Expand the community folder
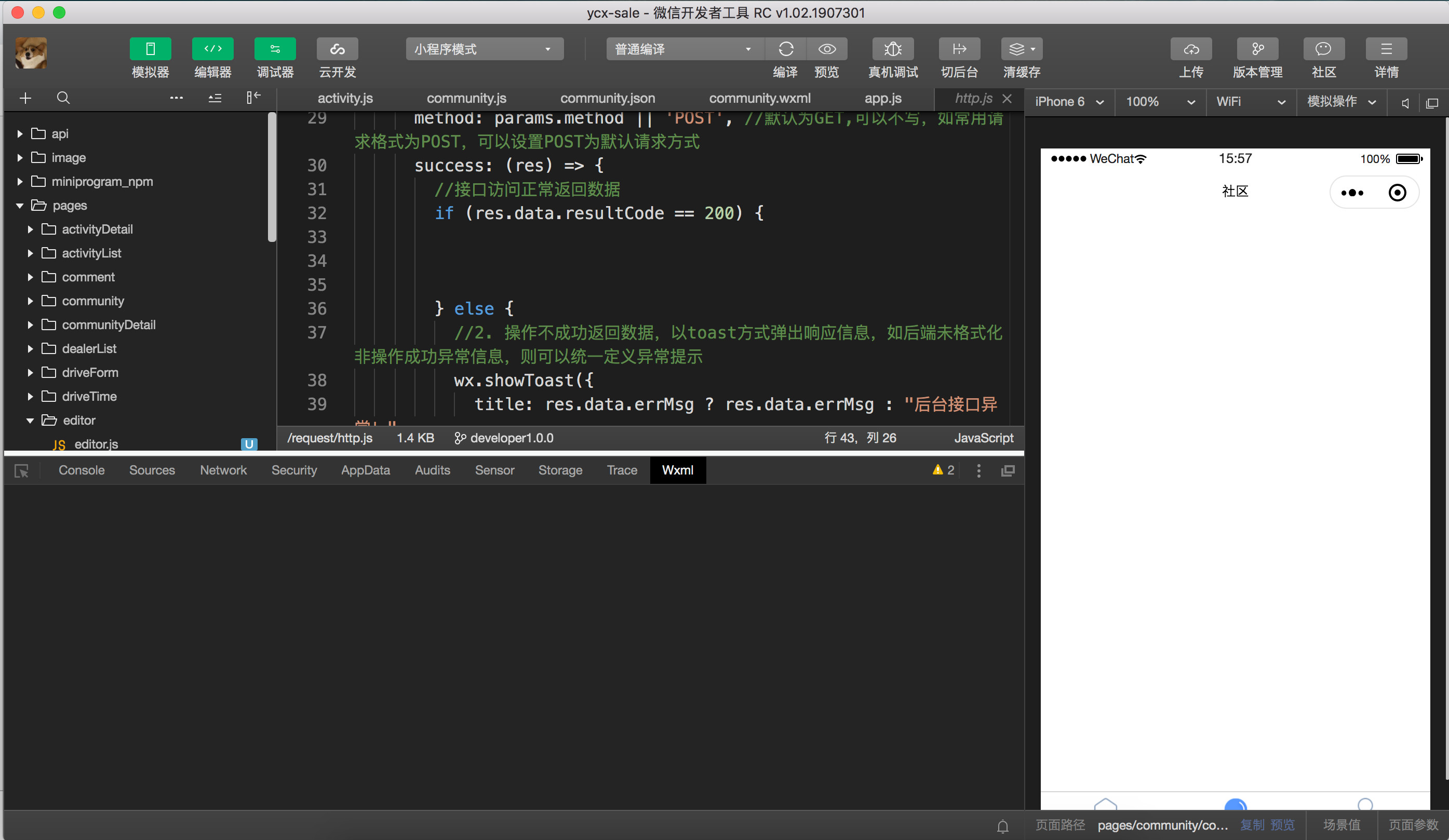This screenshot has width=1449, height=840. (x=92, y=301)
